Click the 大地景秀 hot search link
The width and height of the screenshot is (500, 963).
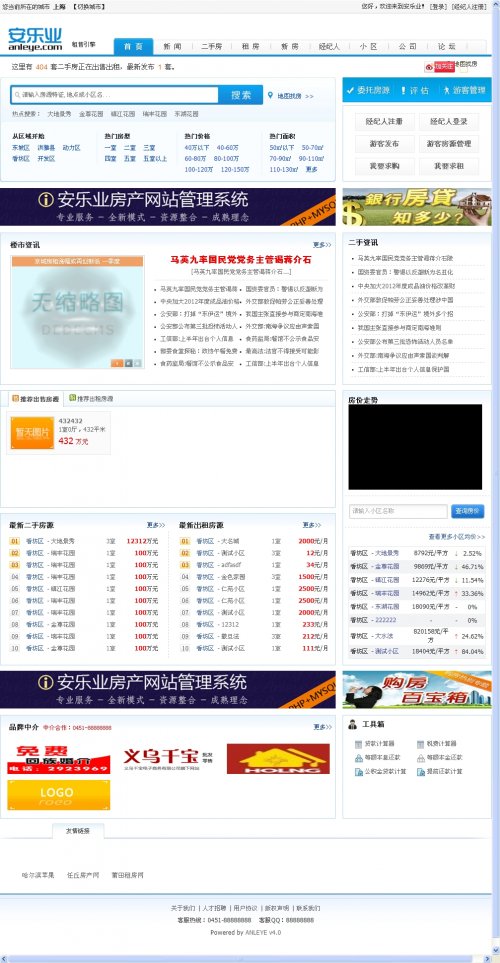point(60,114)
